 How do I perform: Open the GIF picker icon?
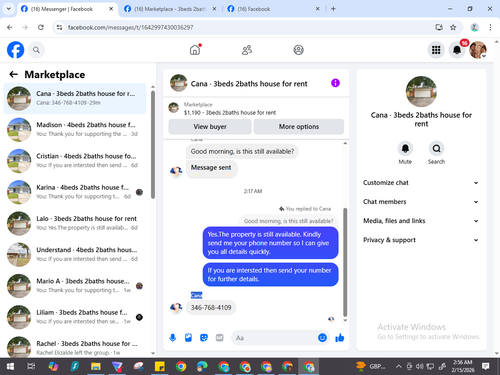coord(219,338)
